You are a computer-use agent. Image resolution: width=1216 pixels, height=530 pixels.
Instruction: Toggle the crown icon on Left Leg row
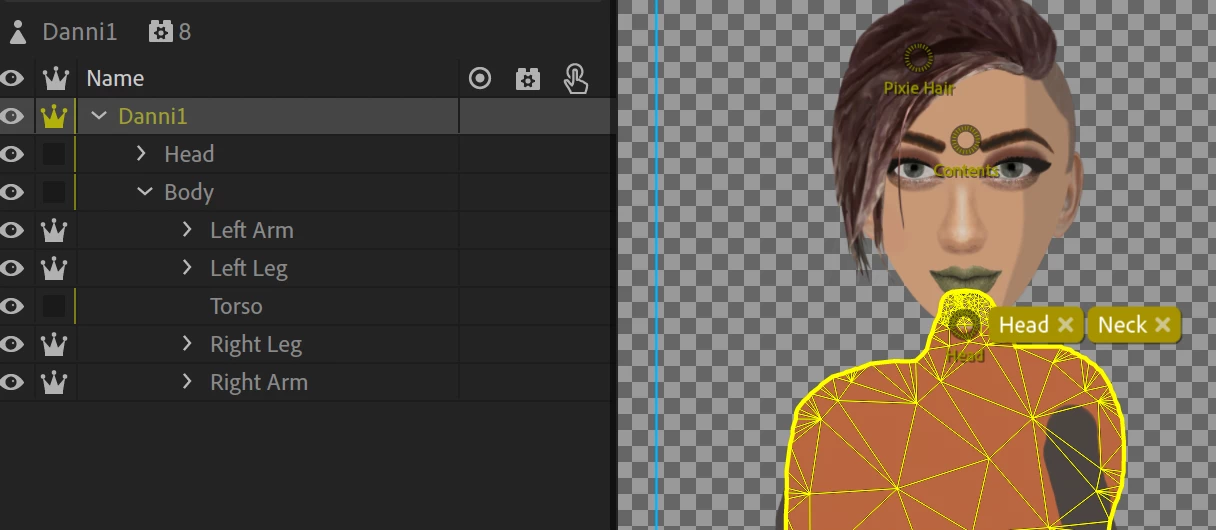pyautogui.click(x=54, y=268)
